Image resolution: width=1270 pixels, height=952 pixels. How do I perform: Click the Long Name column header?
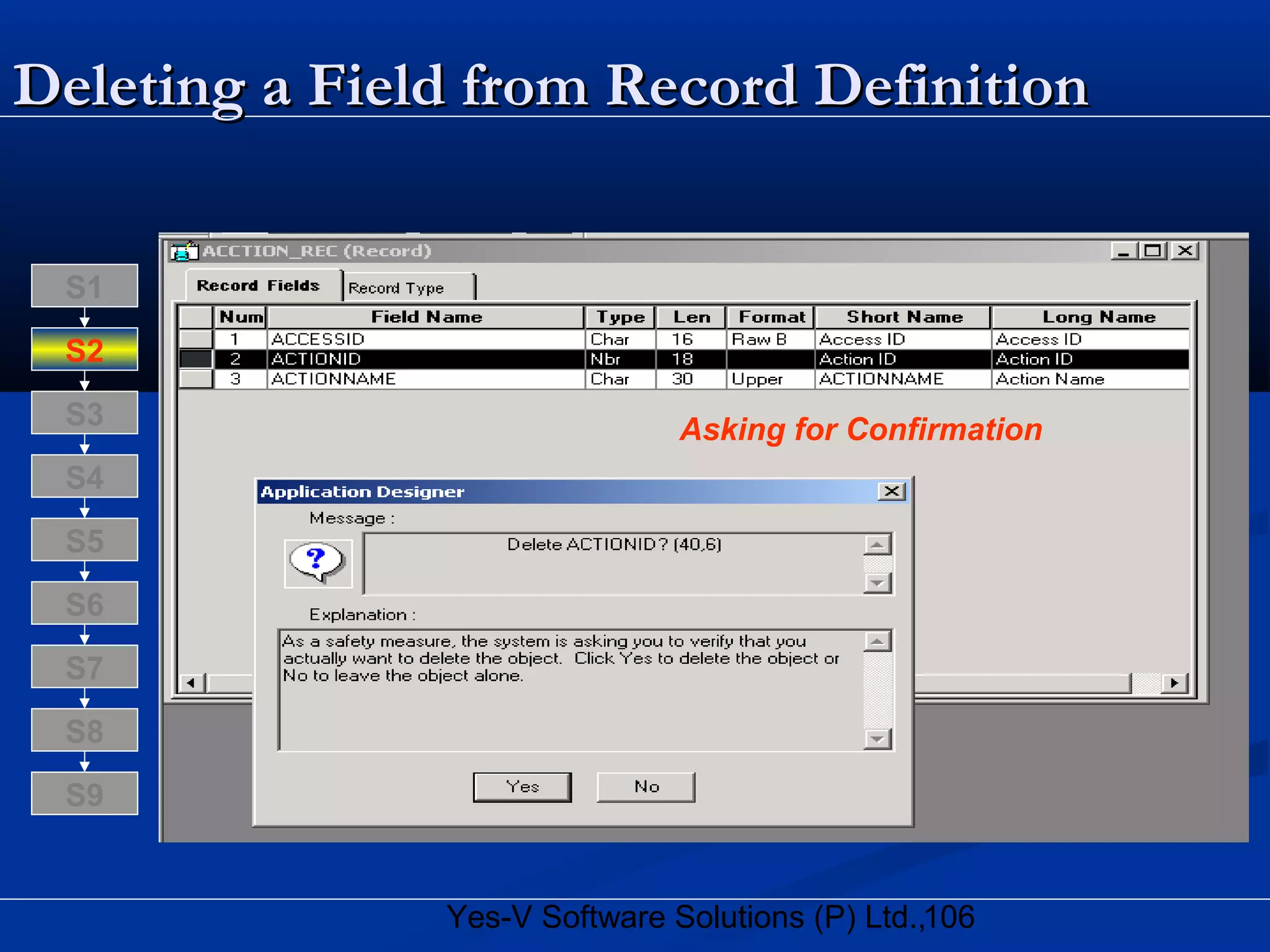1091,317
